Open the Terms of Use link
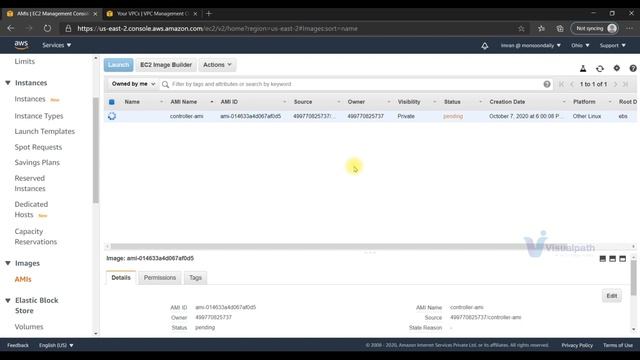This screenshot has width=640, height=360. [x=618, y=345]
